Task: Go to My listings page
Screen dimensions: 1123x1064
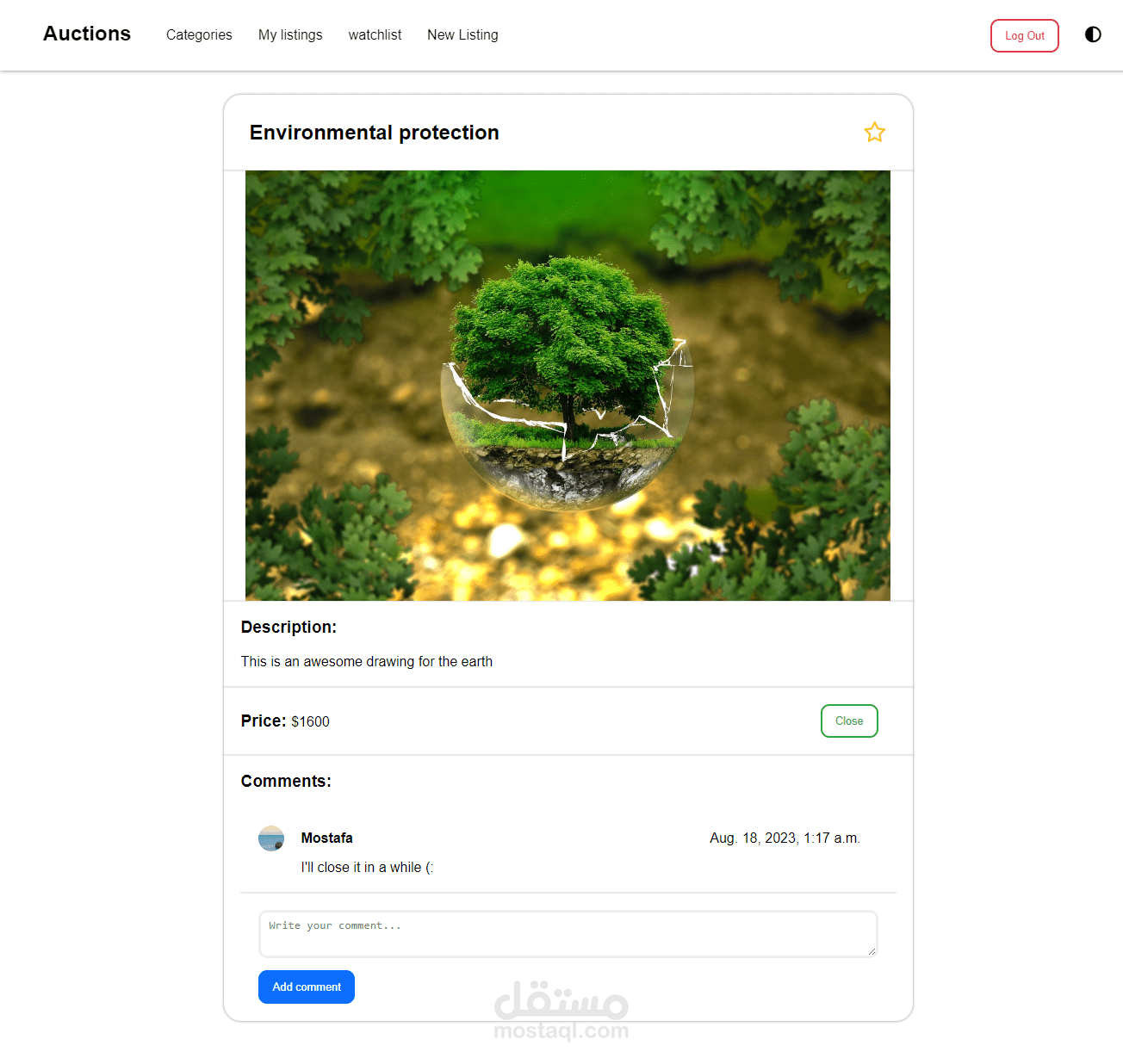Action: click(290, 34)
